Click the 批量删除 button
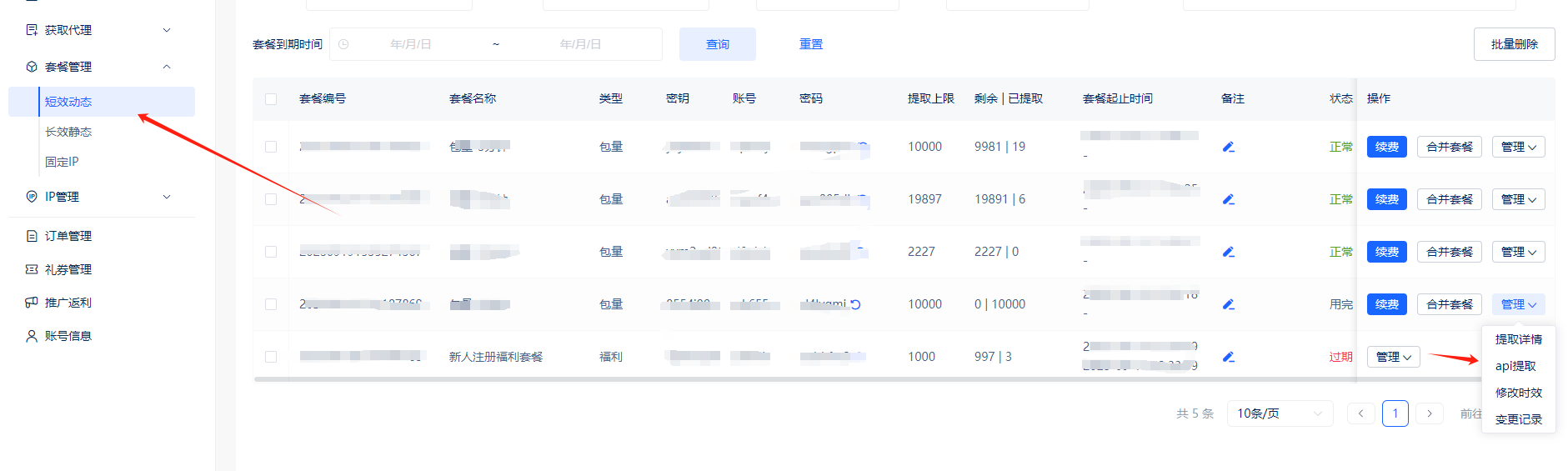1568x471 pixels. tap(1515, 44)
